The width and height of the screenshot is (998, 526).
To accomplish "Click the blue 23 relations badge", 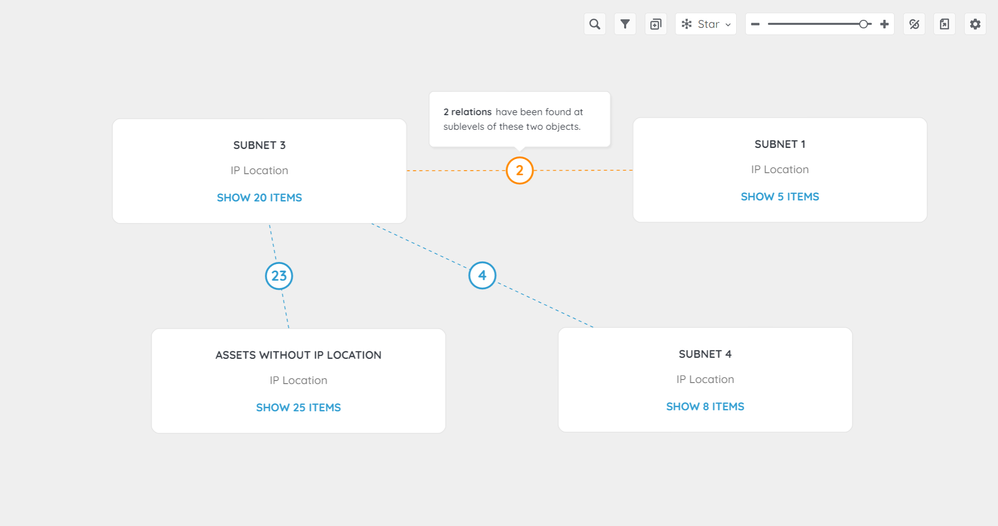I will pyautogui.click(x=279, y=276).
